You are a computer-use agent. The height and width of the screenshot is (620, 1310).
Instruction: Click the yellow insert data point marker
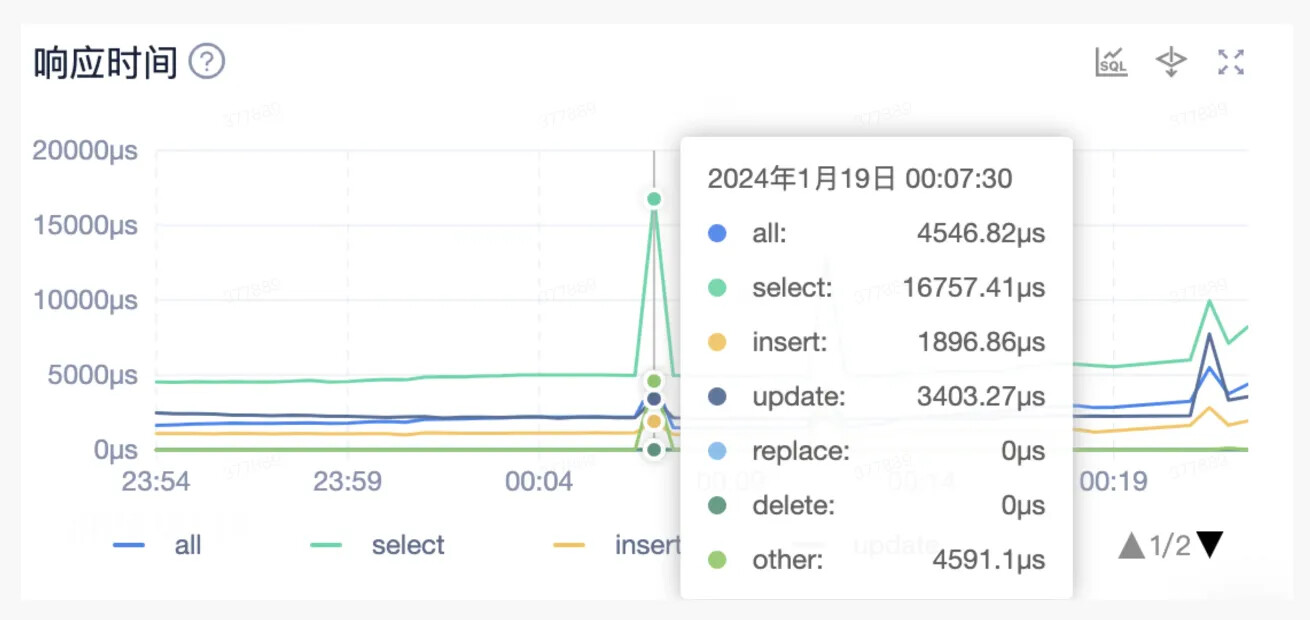654,421
